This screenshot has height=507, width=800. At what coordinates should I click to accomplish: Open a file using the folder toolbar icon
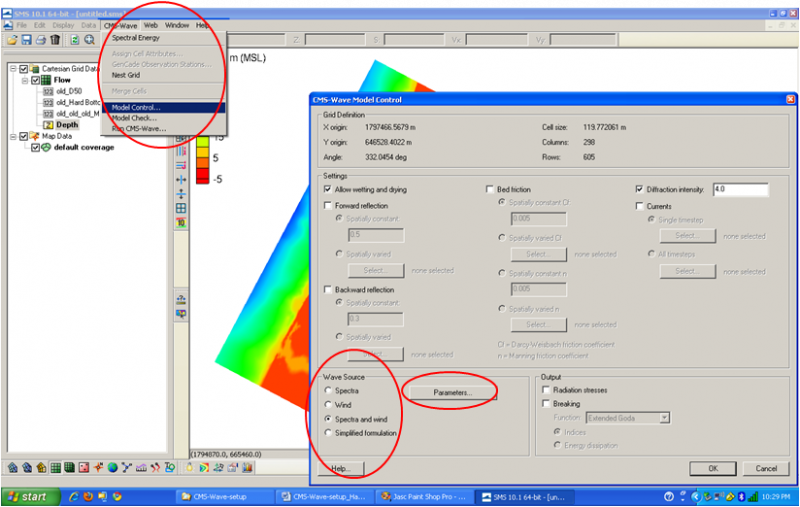point(12,40)
